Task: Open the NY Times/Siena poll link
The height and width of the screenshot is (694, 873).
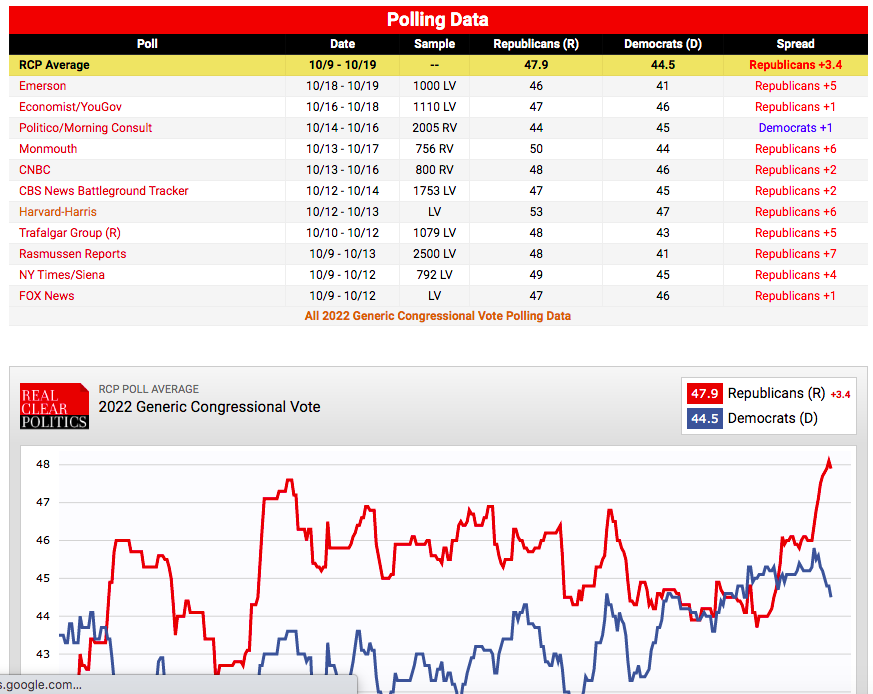Action: click(x=62, y=275)
